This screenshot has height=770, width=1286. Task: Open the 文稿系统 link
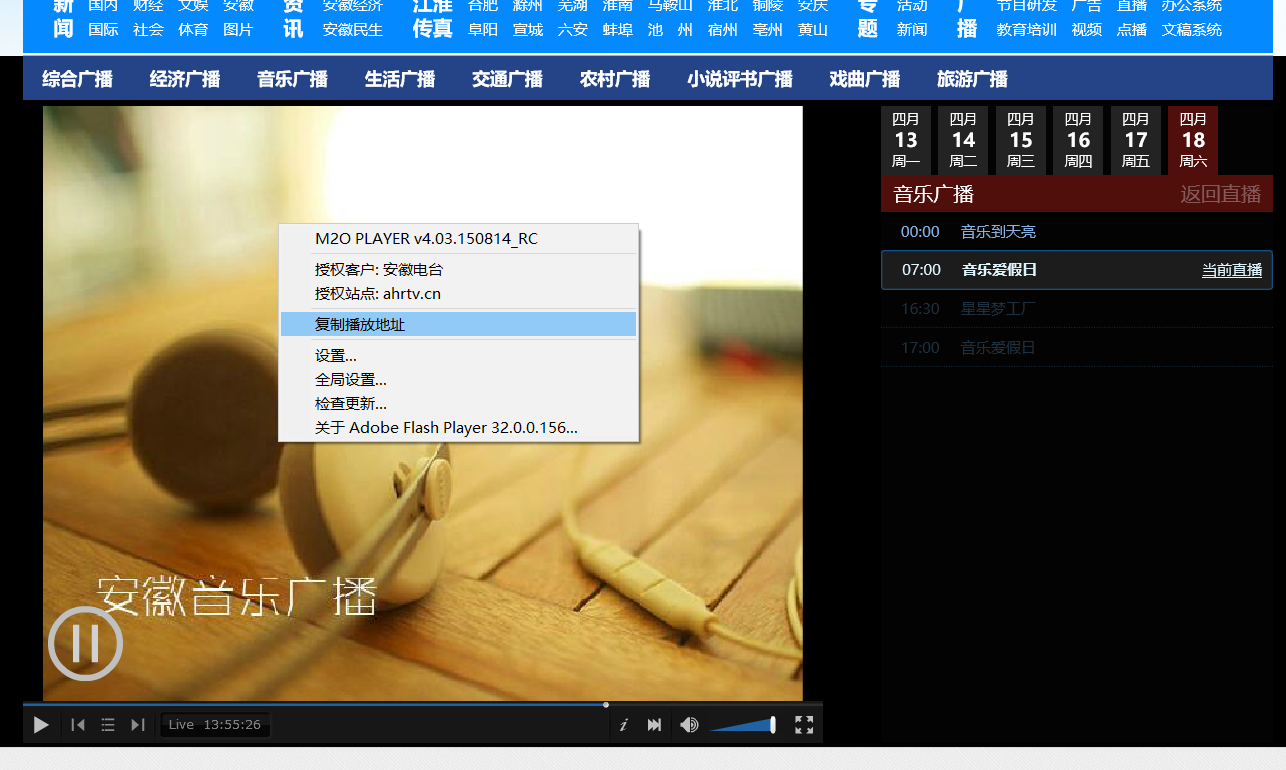(x=1192, y=30)
